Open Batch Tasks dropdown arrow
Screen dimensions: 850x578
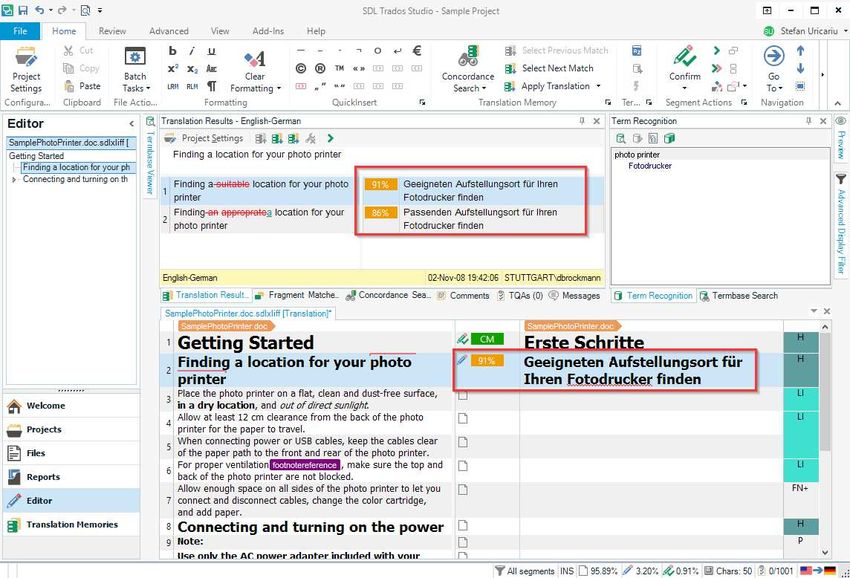pos(148,88)
